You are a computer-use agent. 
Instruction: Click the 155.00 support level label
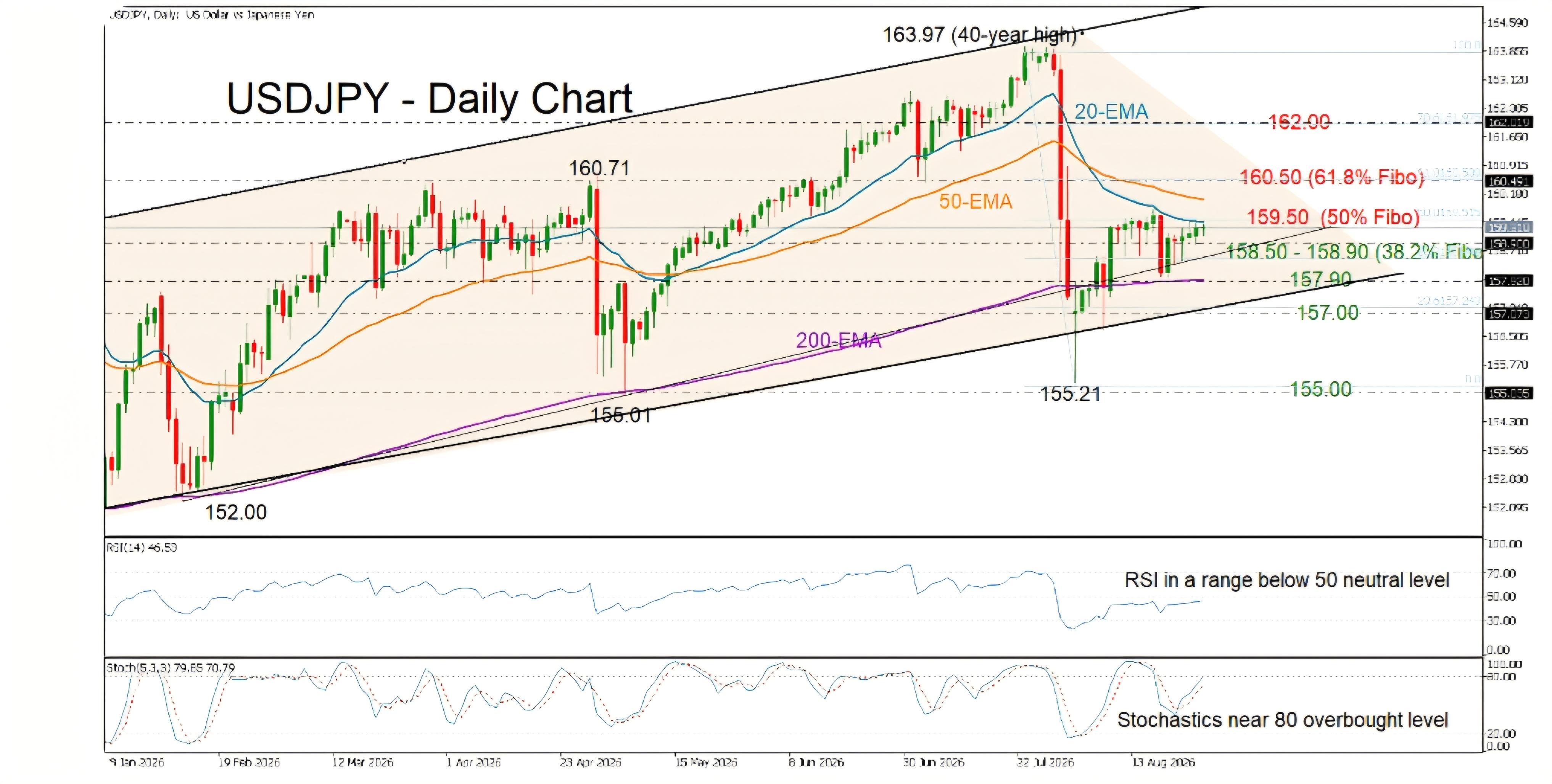[x=1321, y=390]
